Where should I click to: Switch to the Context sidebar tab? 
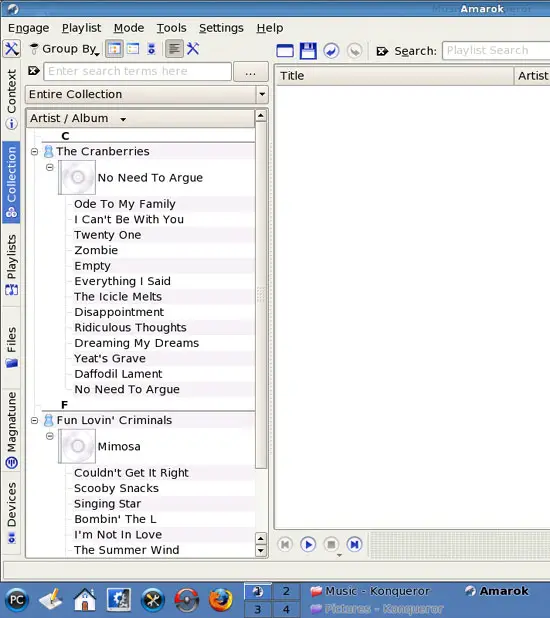(x=11, y=99)
